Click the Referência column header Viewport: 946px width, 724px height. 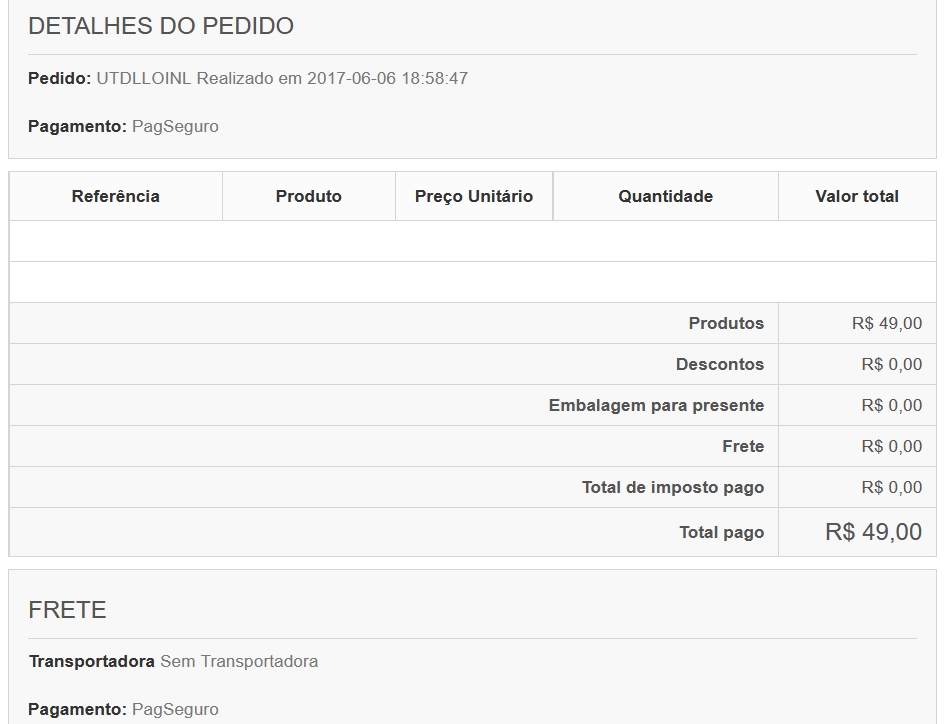116,196
